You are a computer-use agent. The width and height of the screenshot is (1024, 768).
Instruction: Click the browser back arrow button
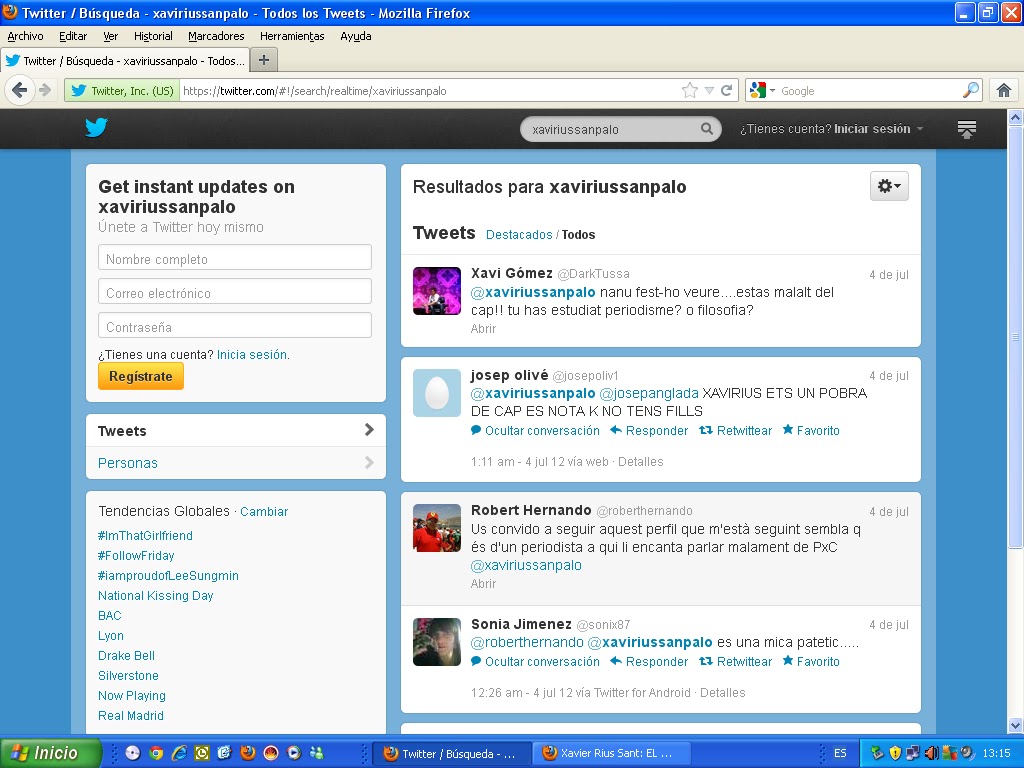pos(20,90)
